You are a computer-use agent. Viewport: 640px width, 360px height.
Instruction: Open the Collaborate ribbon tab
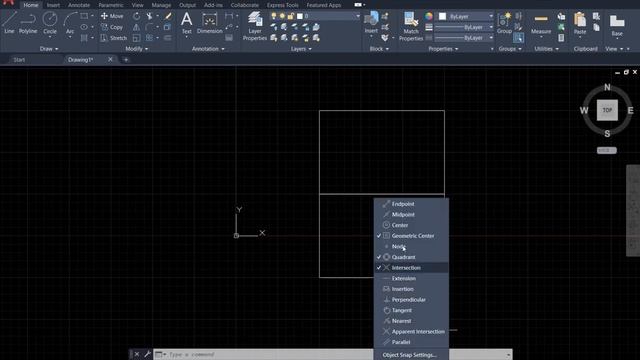coord(244,5)
